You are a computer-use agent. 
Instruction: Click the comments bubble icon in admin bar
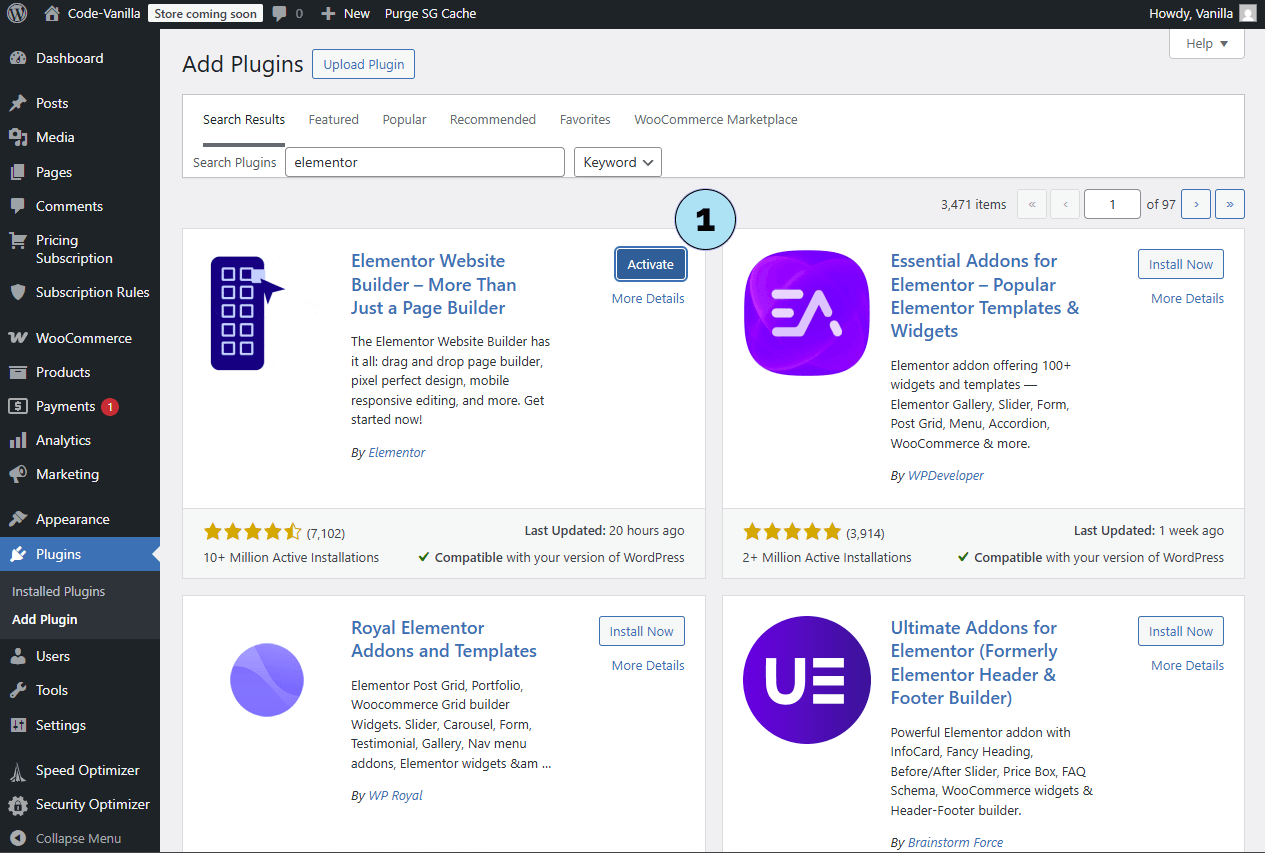coord(280,14)
